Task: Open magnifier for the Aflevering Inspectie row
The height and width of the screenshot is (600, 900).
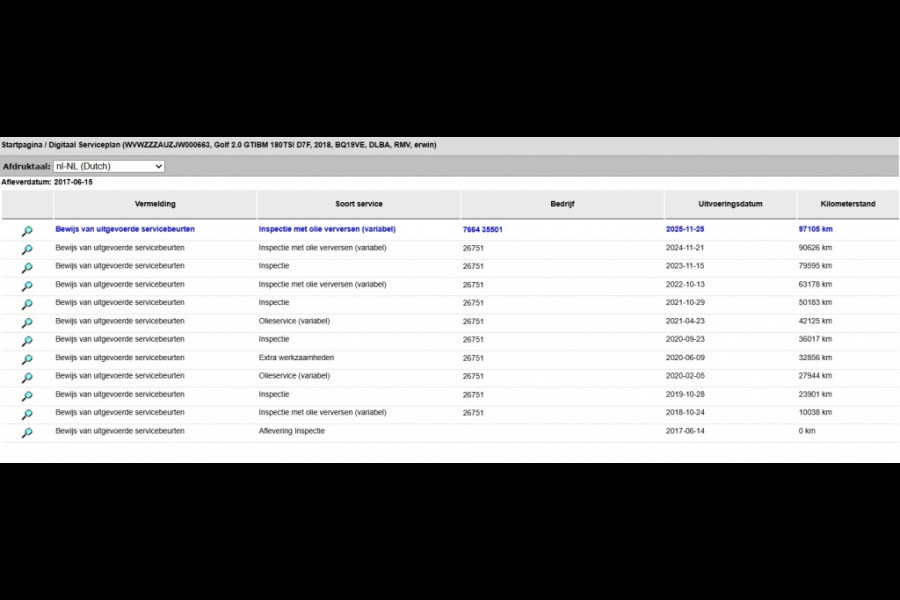Action: point(27,433)
